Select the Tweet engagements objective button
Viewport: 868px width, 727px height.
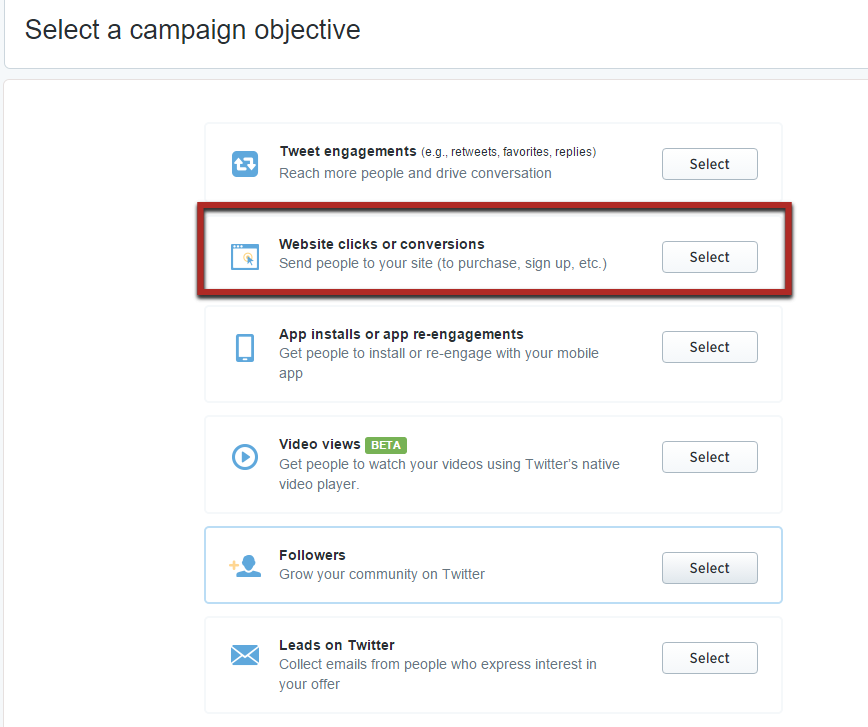[x=710, y=164]
